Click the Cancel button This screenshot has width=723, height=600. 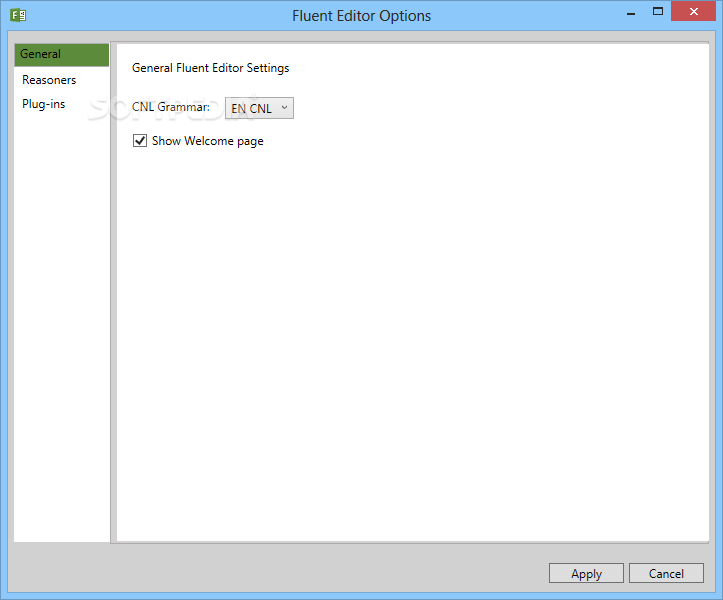666,573
